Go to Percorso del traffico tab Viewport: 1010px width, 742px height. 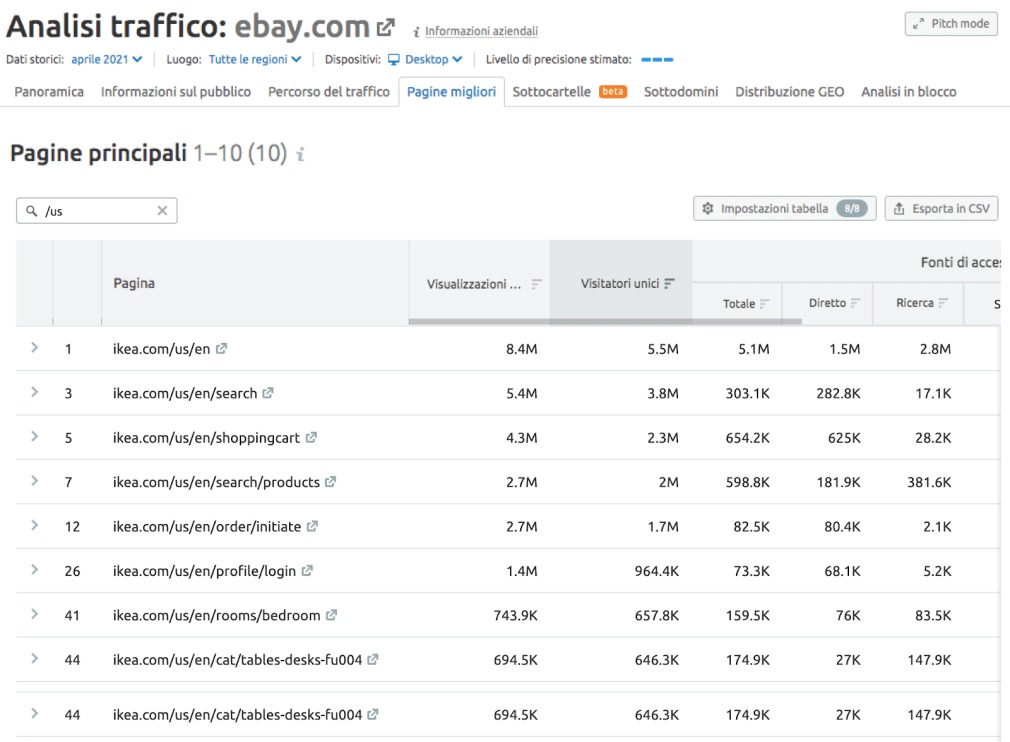click(329, 92)
